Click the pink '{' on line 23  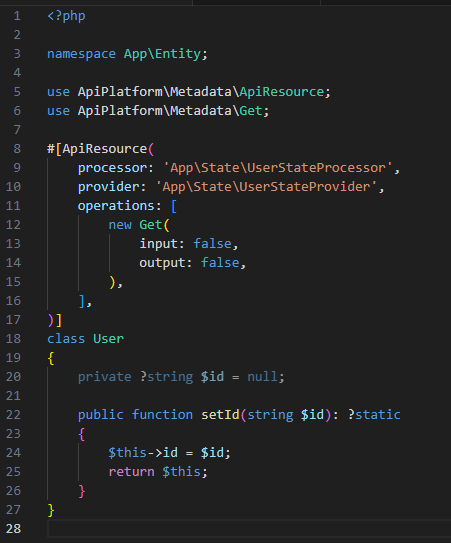81,434
